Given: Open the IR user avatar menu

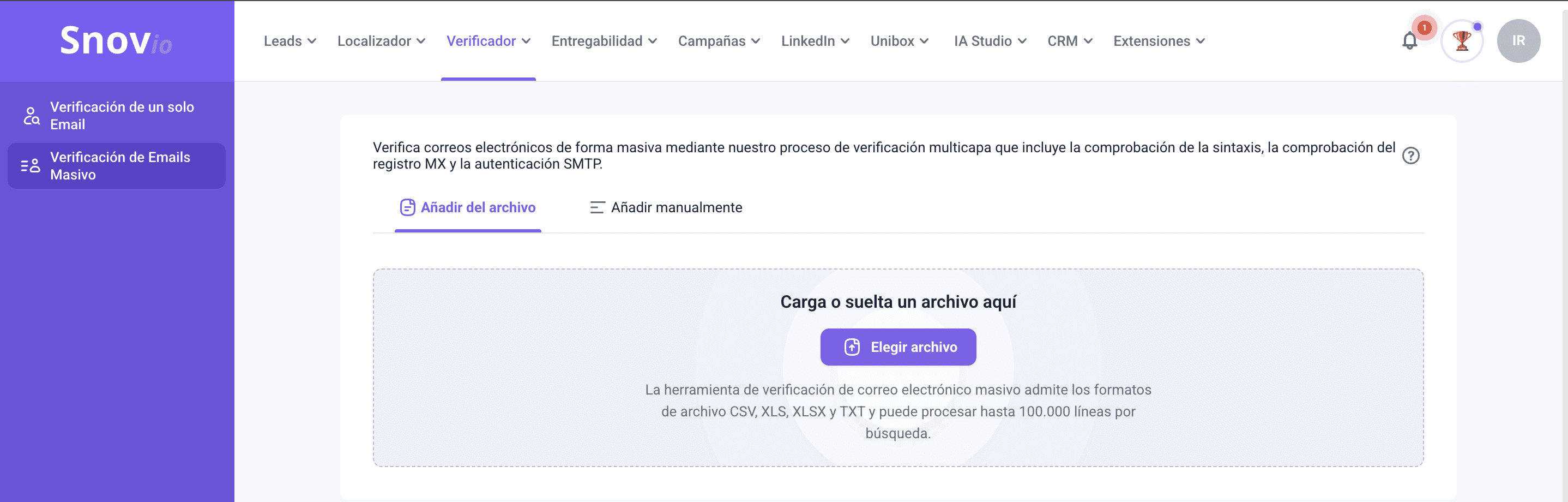Looking at the screenshot, I should click(1518, 41).
